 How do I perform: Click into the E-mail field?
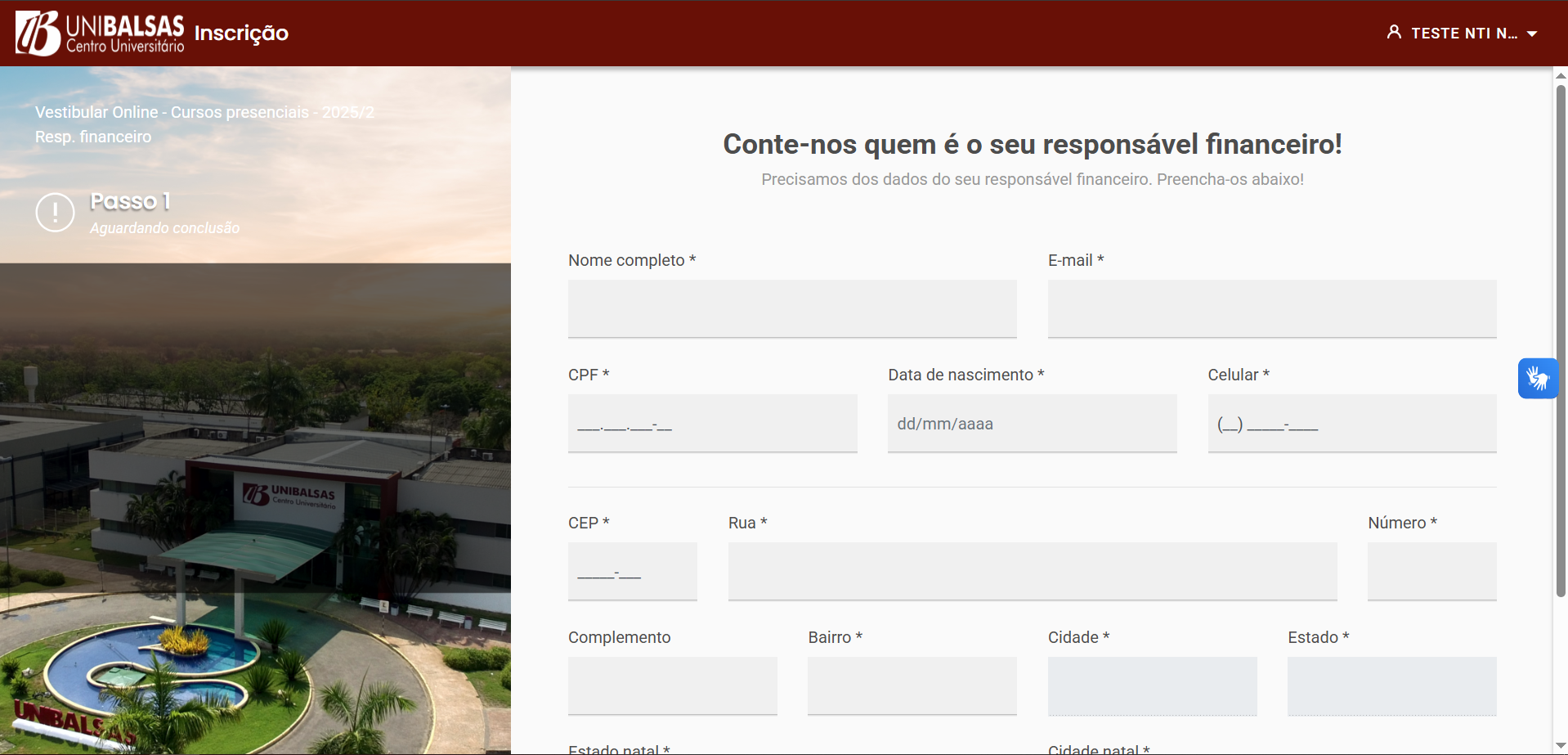(x=1271, y=308)
